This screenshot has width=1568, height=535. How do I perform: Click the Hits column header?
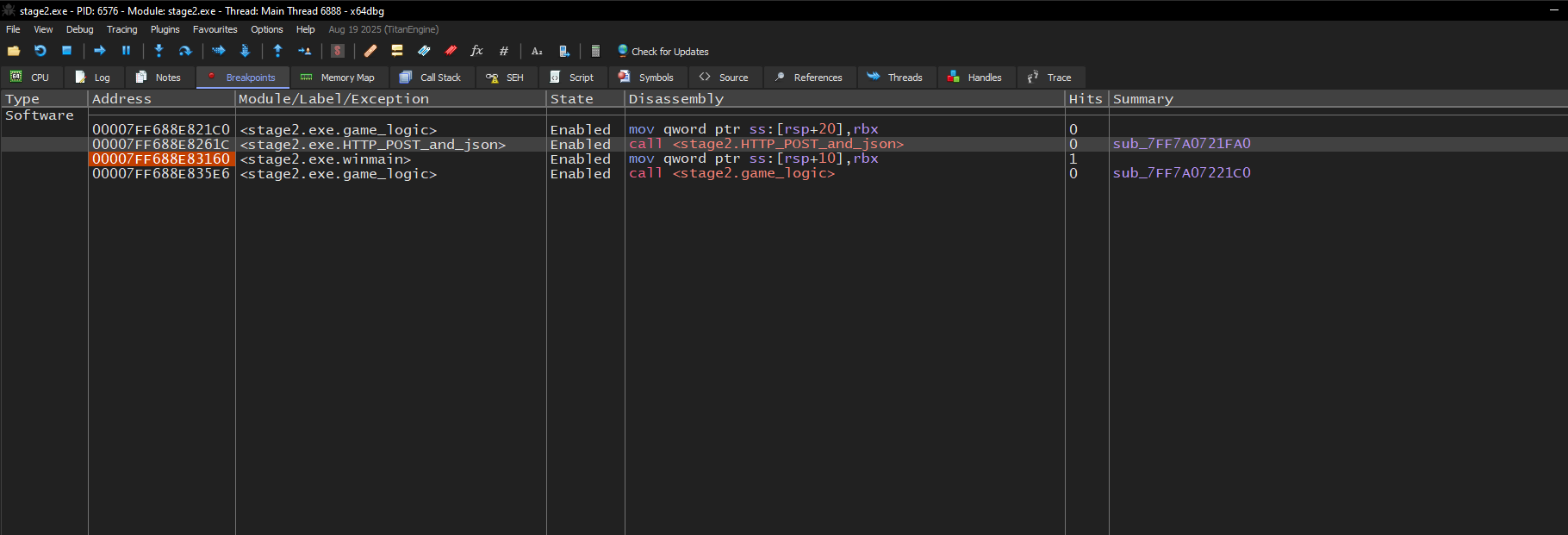pos(1086,99)
